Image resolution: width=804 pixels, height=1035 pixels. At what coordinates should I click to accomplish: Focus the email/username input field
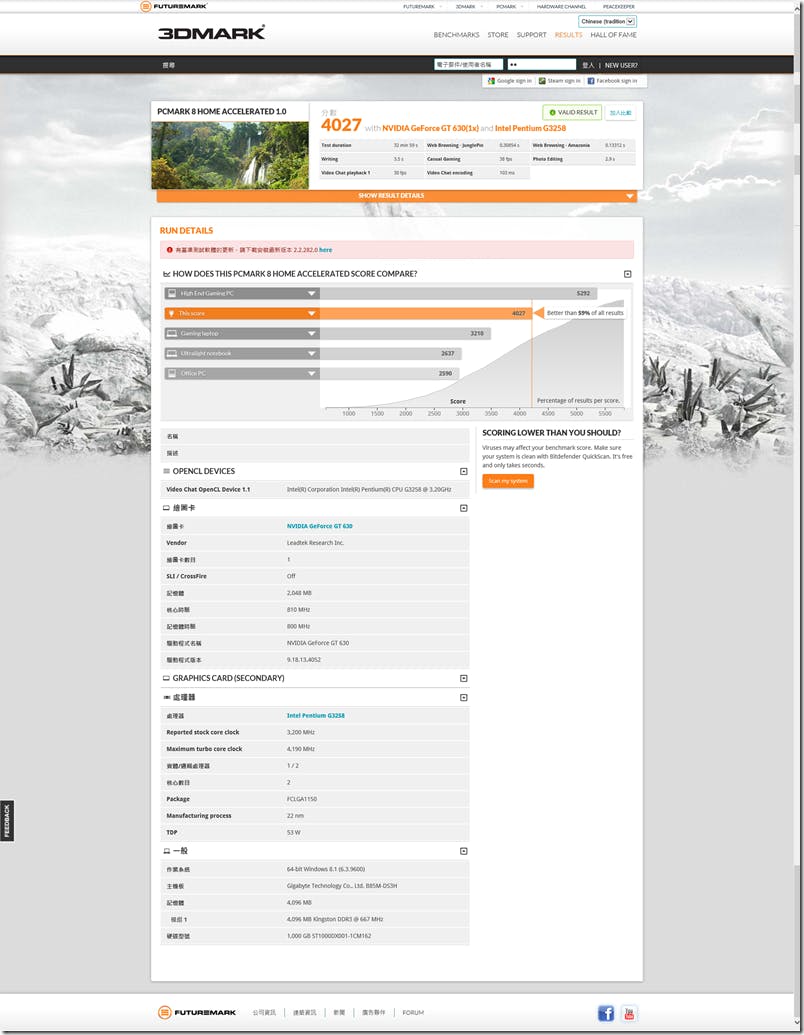(x=468, y=65)
